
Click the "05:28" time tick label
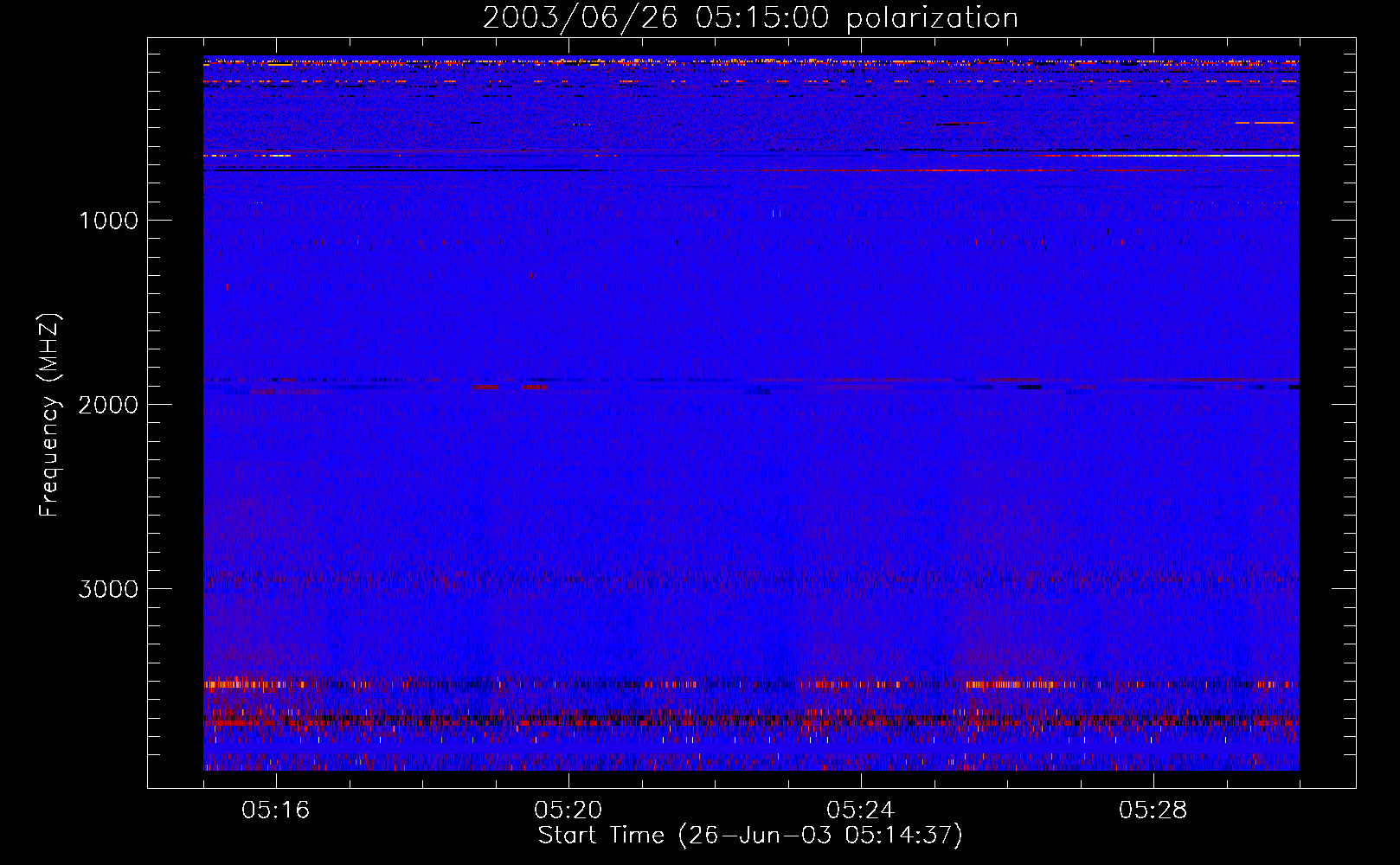[x=1153, y=811]
